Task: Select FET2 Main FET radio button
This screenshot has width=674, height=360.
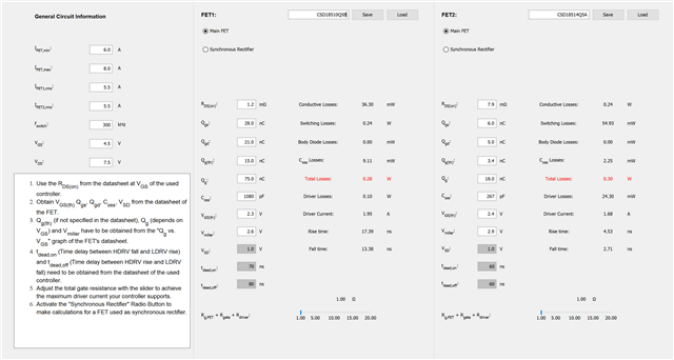Action: click(x=446, y=31)
